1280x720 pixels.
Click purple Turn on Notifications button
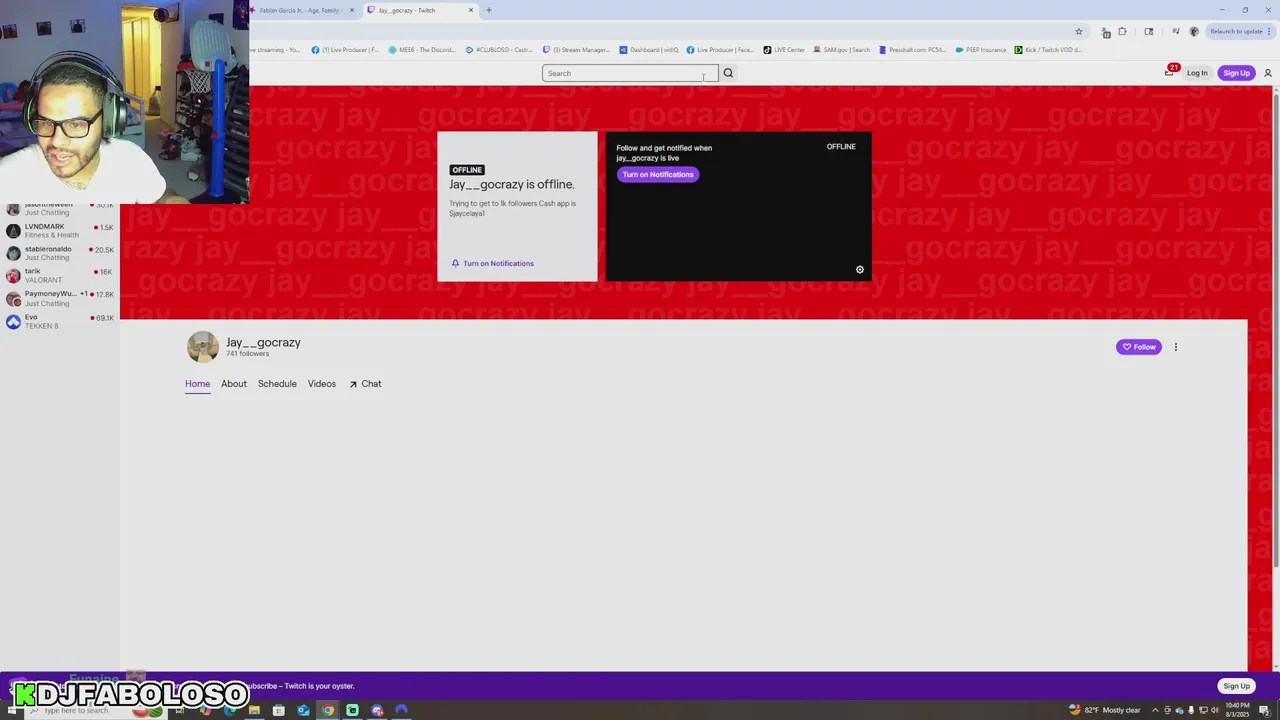(x=658, y=174)
